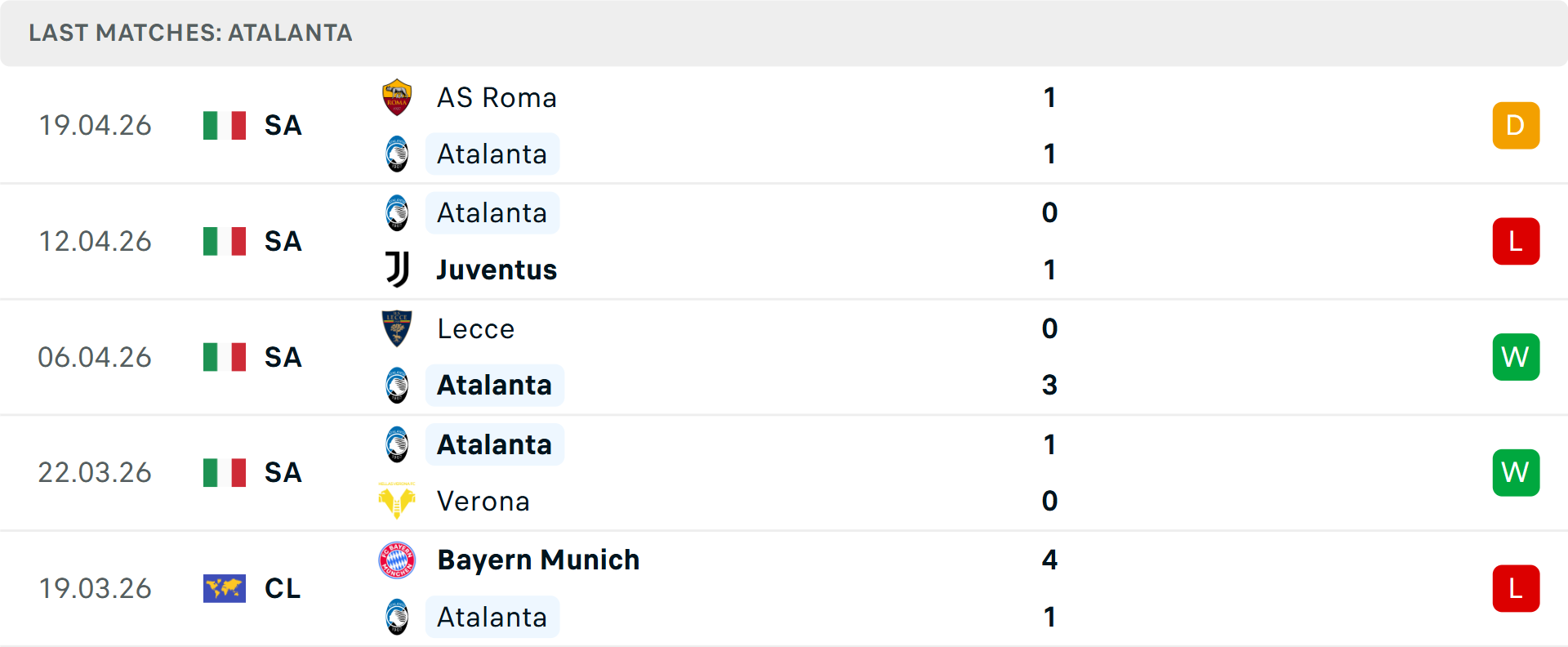Open the Juventus team link
The height and width of the screenshot is (647, 1568).
[x=497, y=270]
